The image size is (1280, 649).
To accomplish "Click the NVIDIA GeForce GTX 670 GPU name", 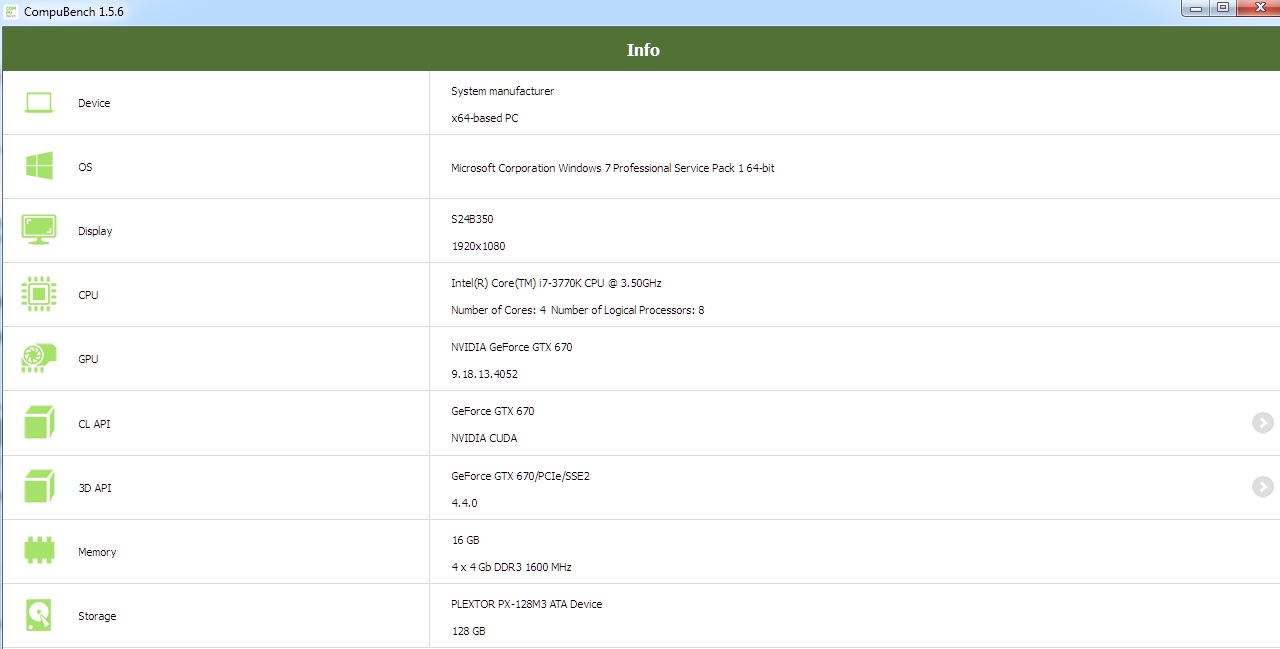I will pyautogui.click(x=511, y=347).
